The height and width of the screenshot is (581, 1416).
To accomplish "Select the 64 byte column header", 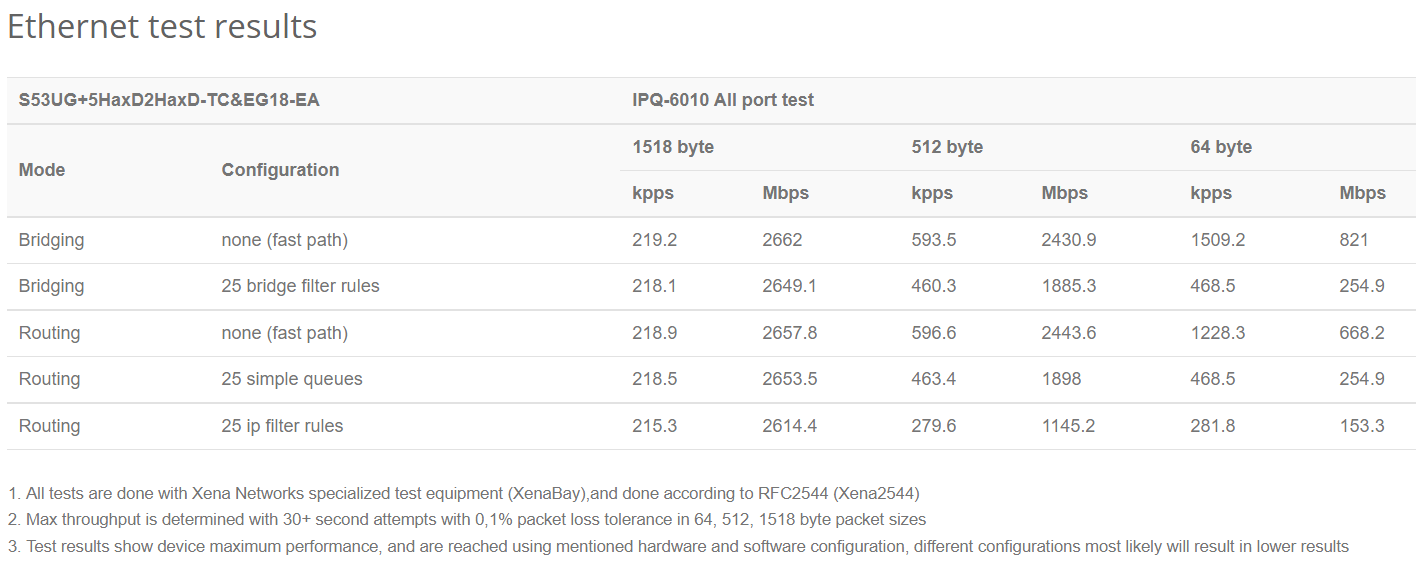I will coord(1221,147).
